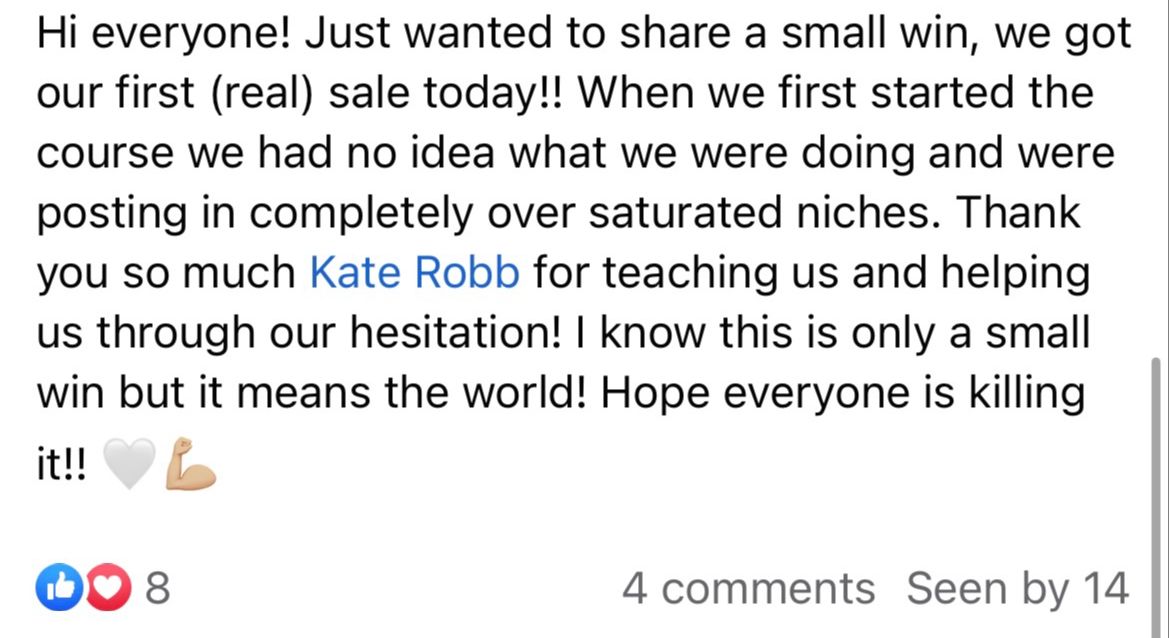The width and height of the screenshot is (1169, 638).
Task: Open the 4 comments link
Action: [748, 588]
